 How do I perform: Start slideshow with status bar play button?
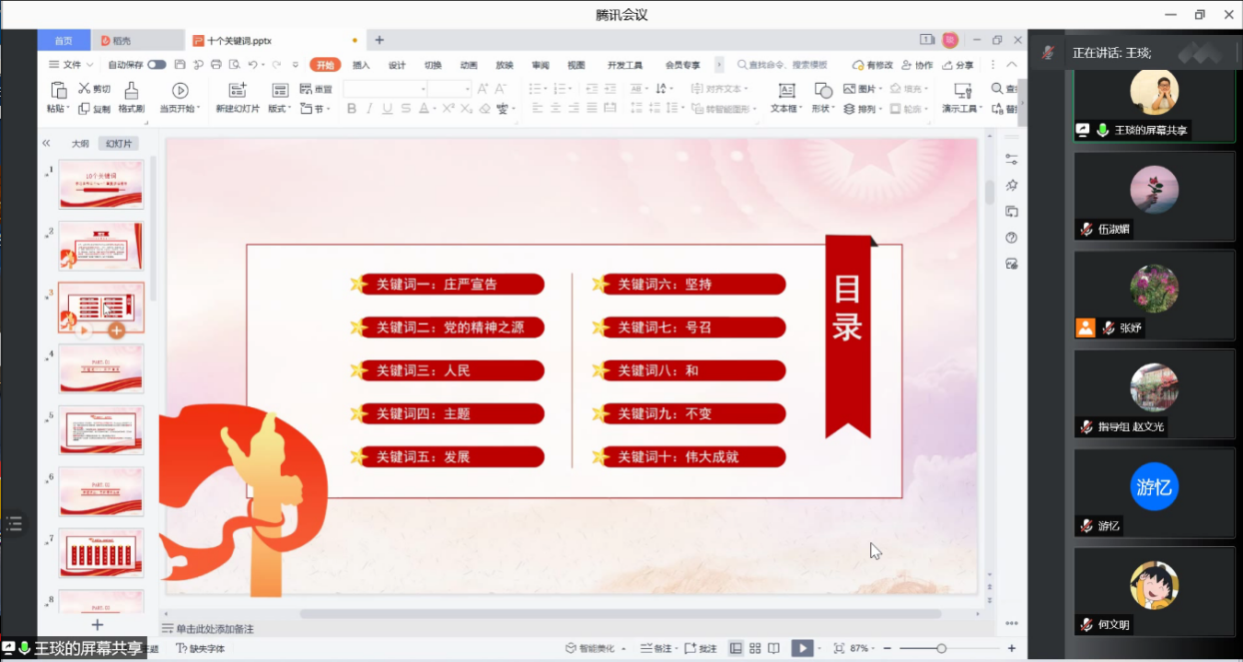pyautogui.click(x=802, y=648)
